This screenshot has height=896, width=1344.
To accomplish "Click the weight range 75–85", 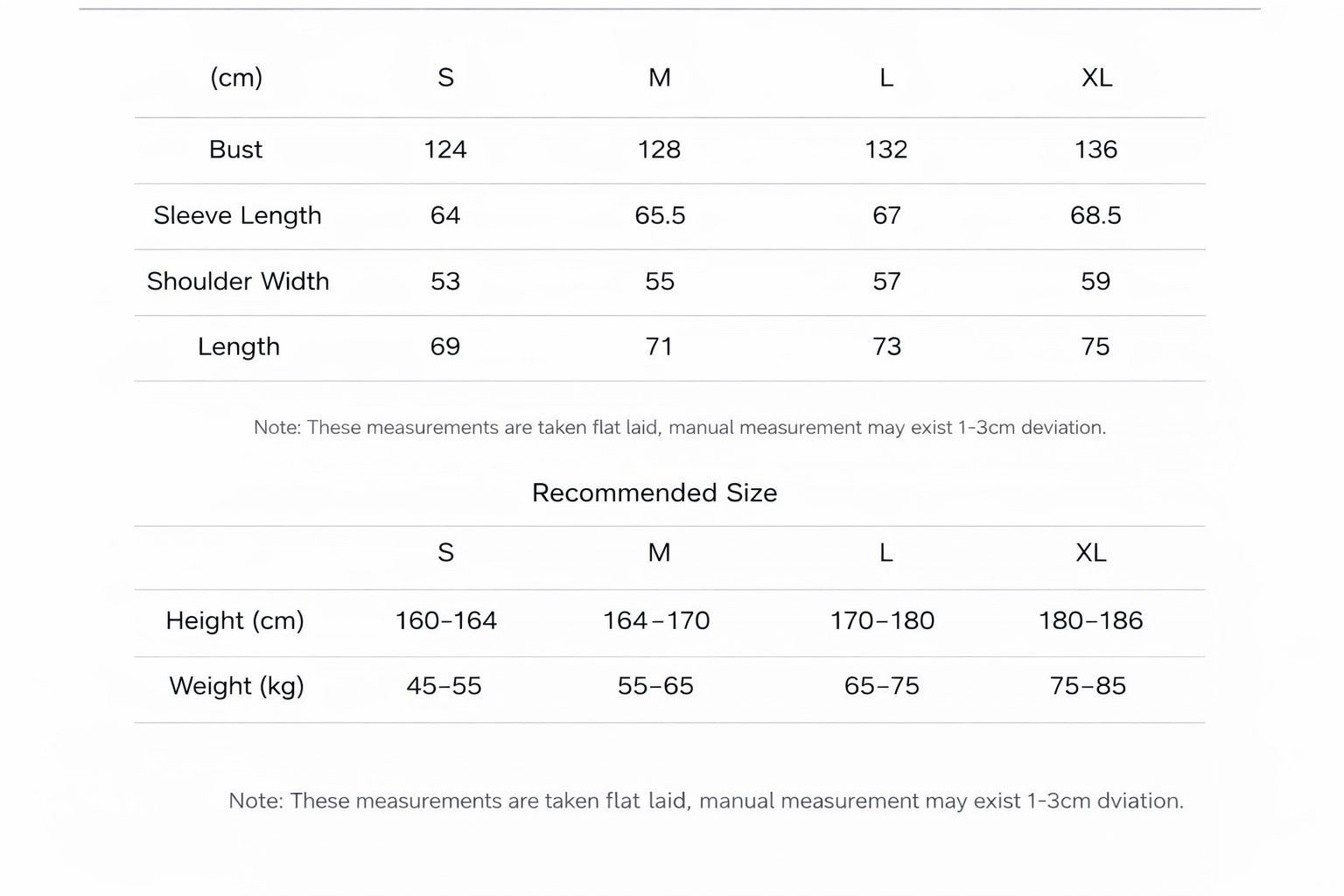I will pos(1088,686).
